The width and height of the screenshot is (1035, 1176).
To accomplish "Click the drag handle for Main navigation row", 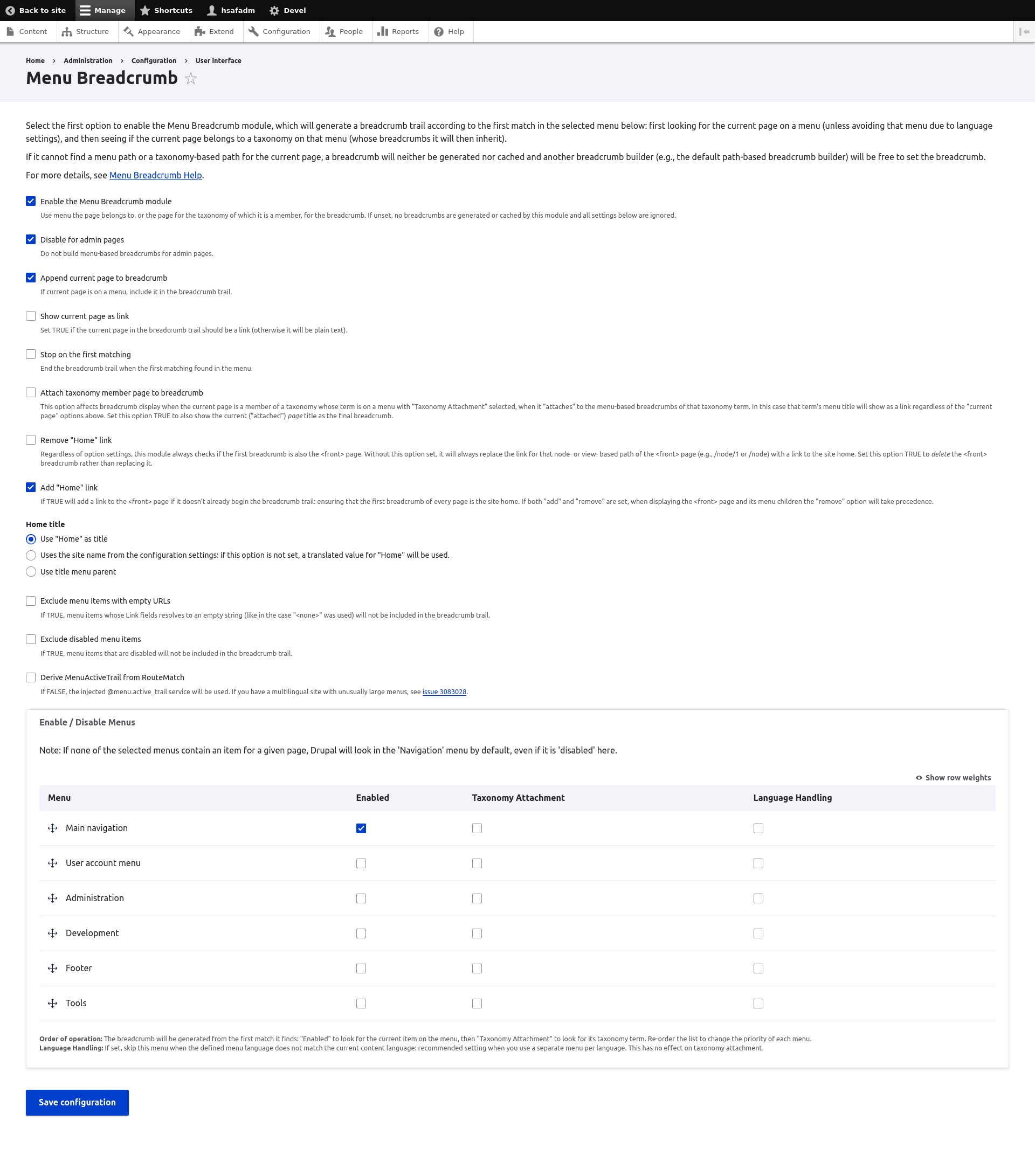I will [52, 828].
